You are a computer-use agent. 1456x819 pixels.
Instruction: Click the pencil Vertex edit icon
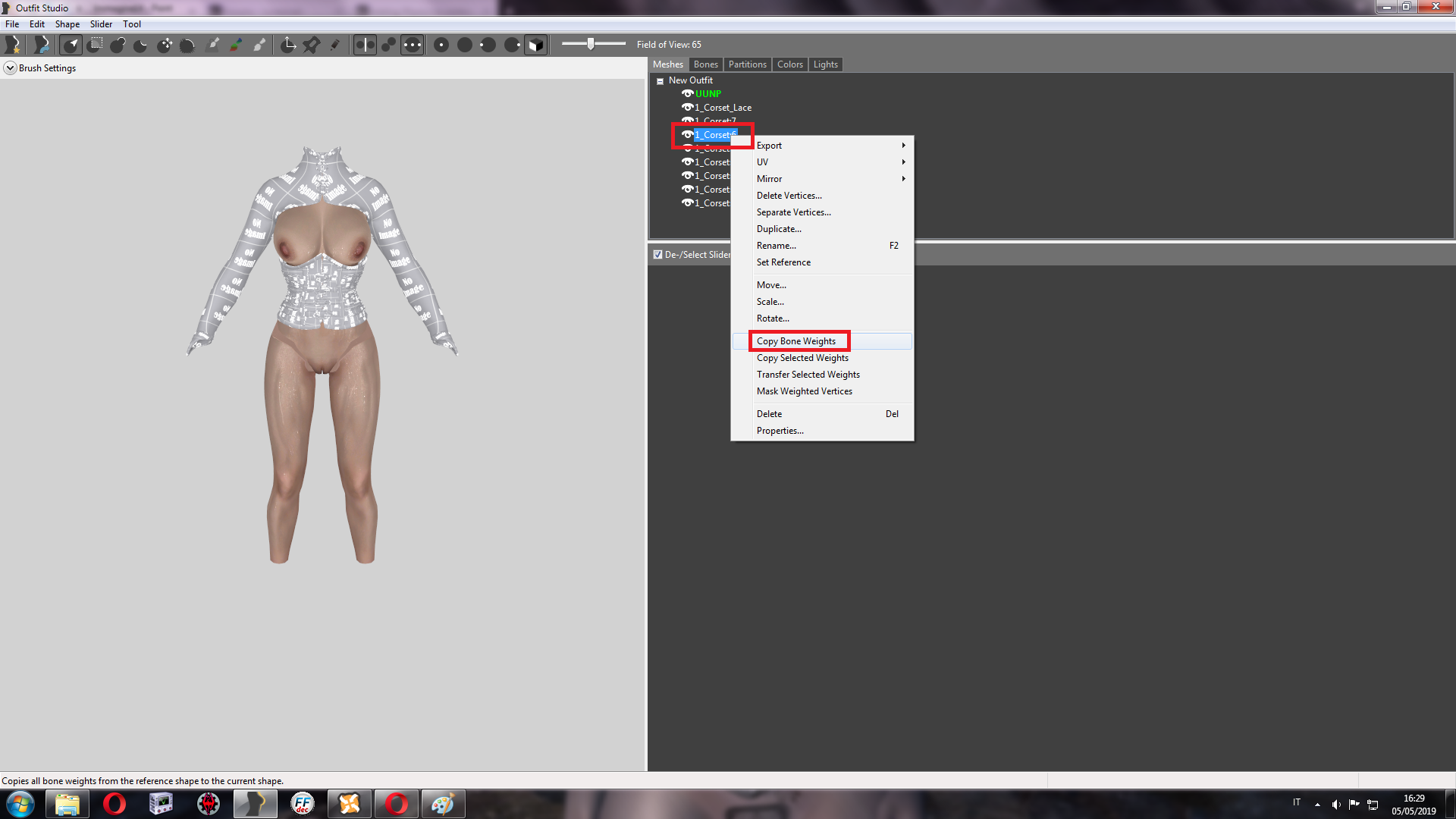coord(334,45)
